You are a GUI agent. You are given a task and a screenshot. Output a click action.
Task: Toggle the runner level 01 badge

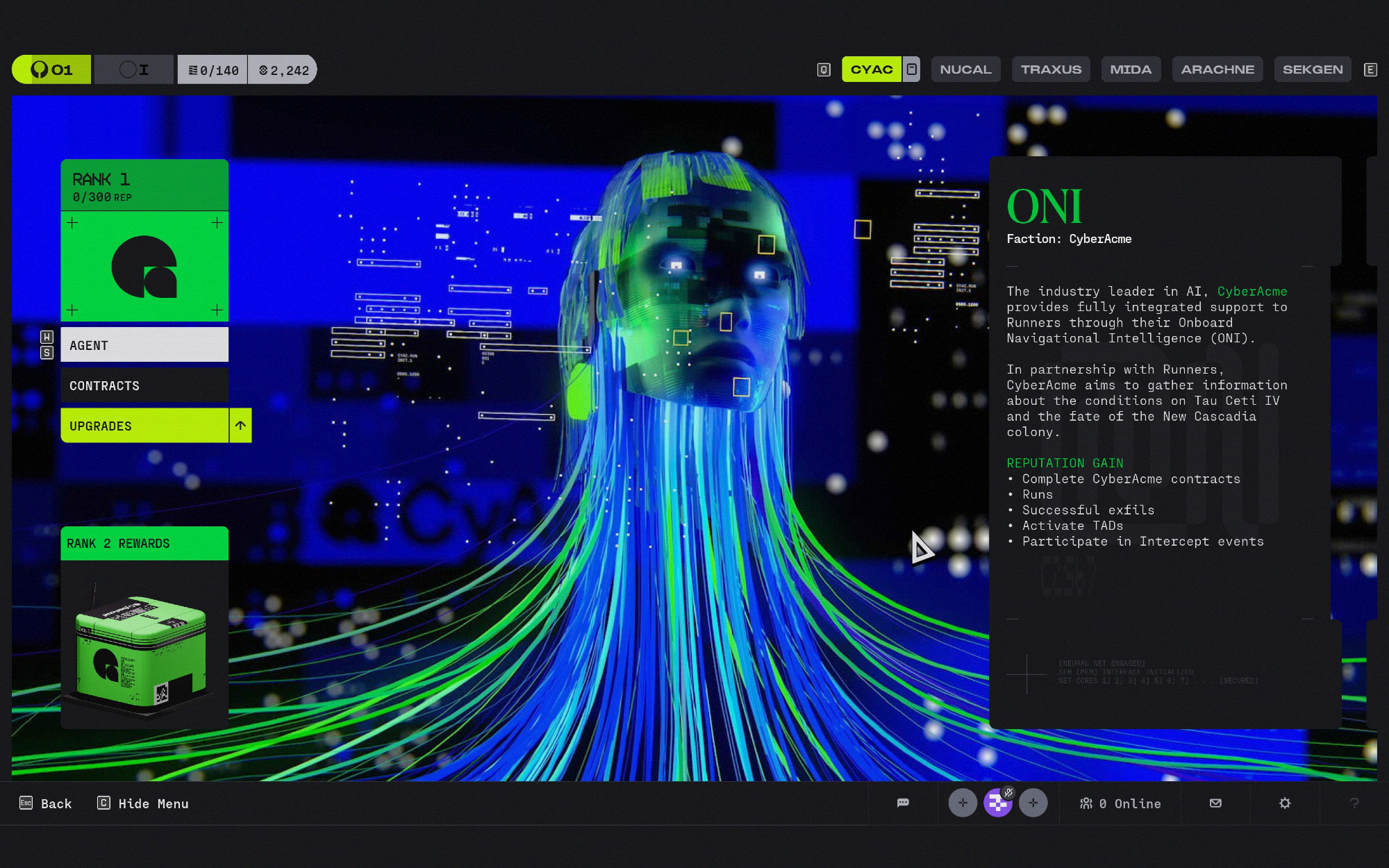(51, 69)
